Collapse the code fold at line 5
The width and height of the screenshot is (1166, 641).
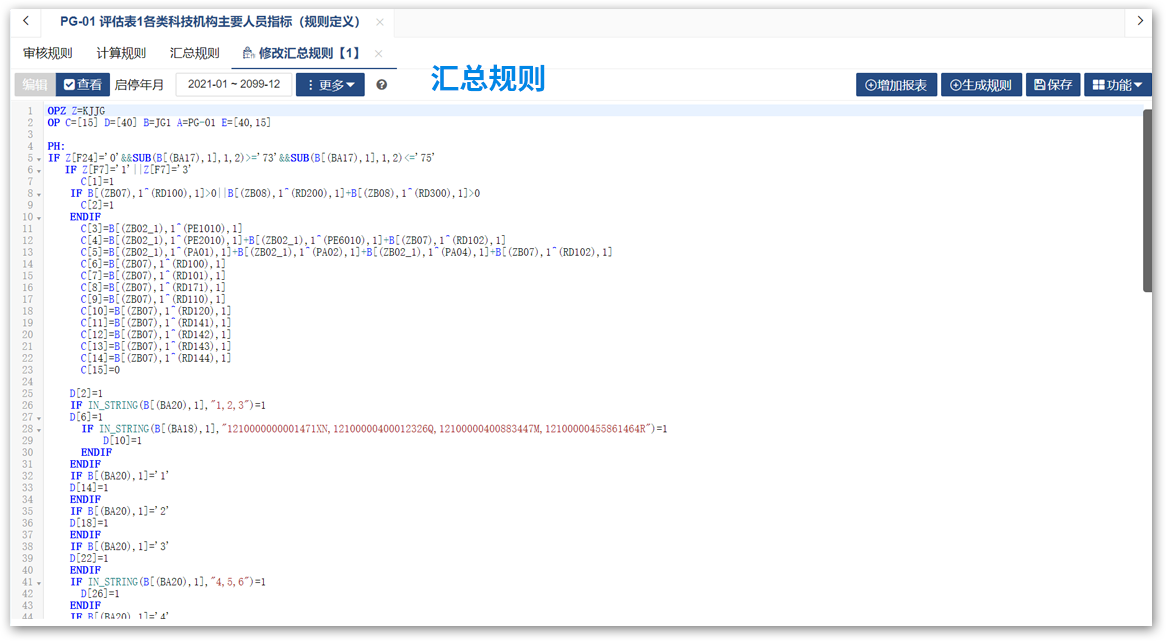[39, 158]
